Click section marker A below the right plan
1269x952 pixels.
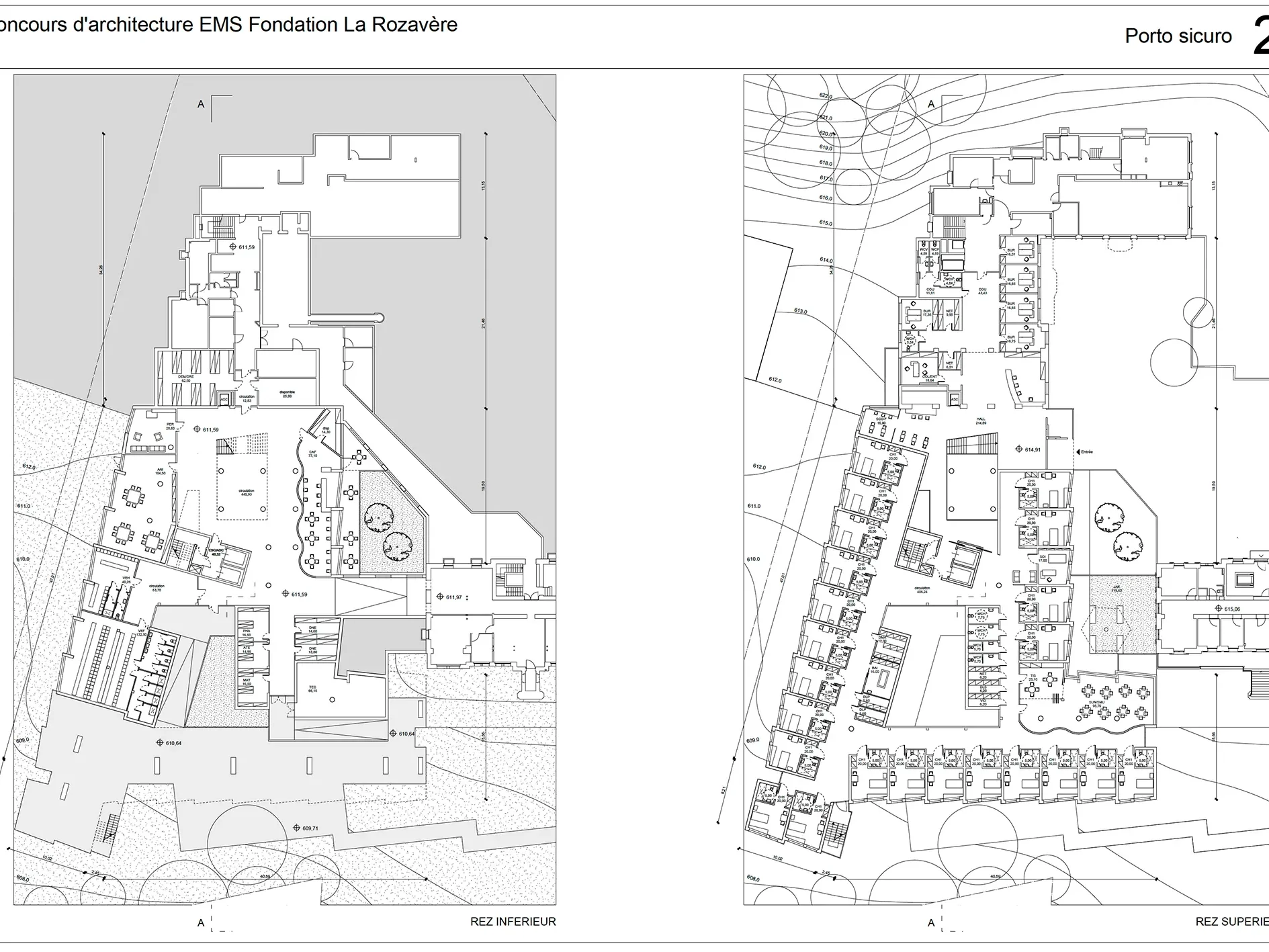930,922
